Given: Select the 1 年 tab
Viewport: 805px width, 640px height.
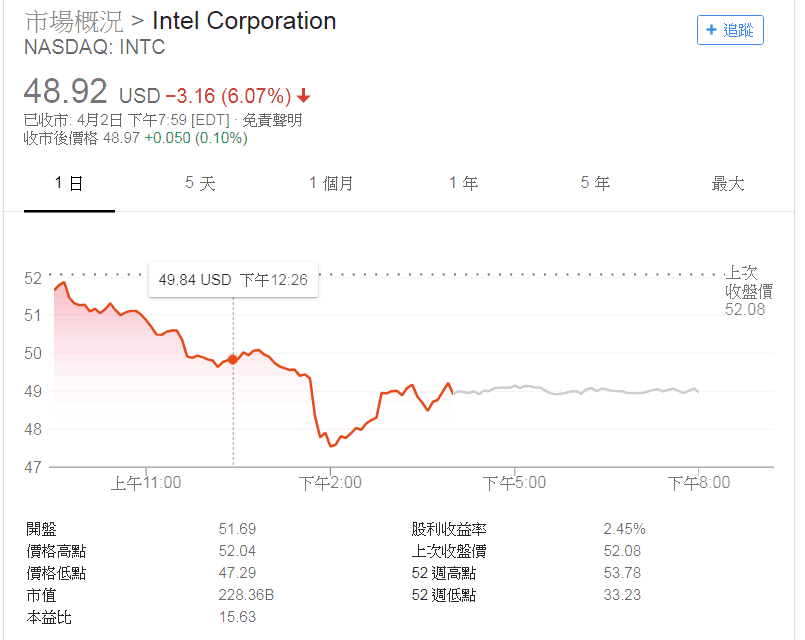Looking at the screenshot, I should point(464,183).
